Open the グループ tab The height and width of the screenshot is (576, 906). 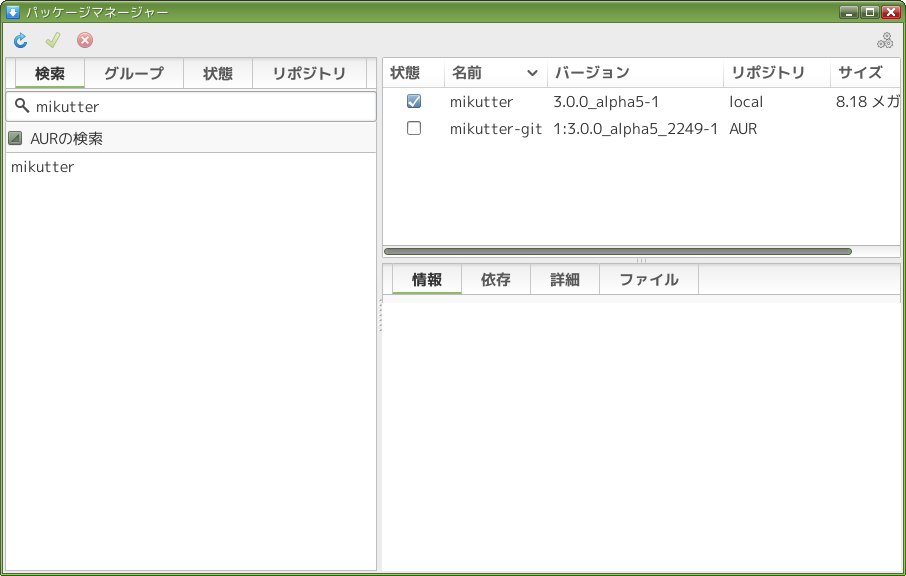click(x=134, y=73)
